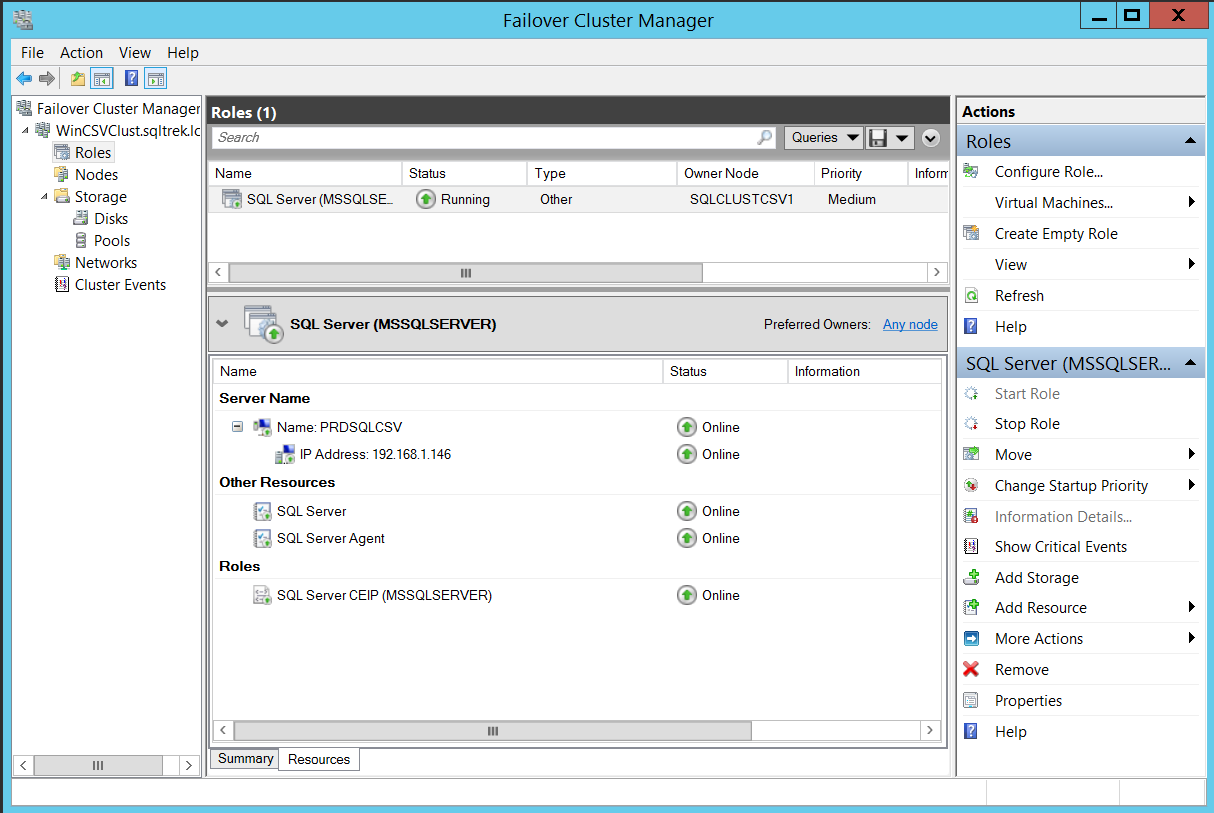Click the Stop Role icon
The height and width of the screenshot is (813, 1214).
tap(971, 424)
